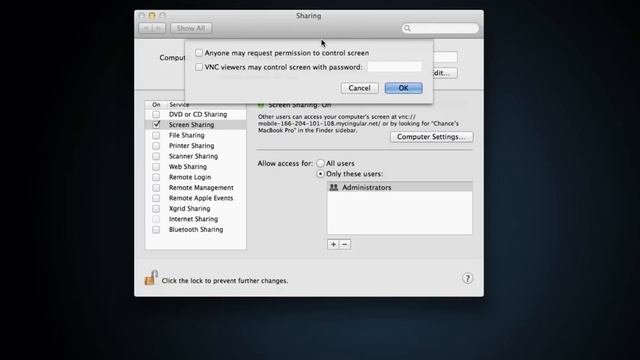Viewport: 640px width, 360px height.
Task: Select Administrators row in users list
Action: (x=400, y=187)
